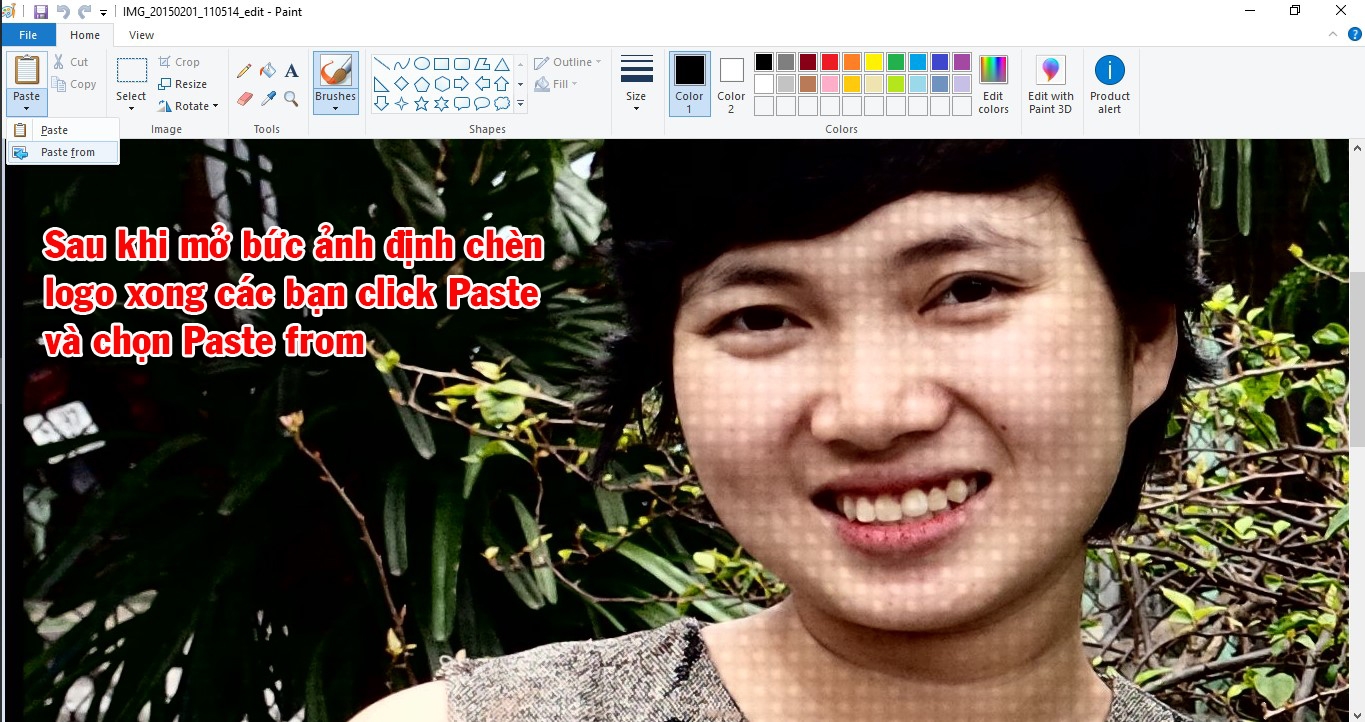Image resolution: width=1365 pixels, height=722 pixels.
Task: Click the large Paste clipboard button
Action: click(27, 71)
